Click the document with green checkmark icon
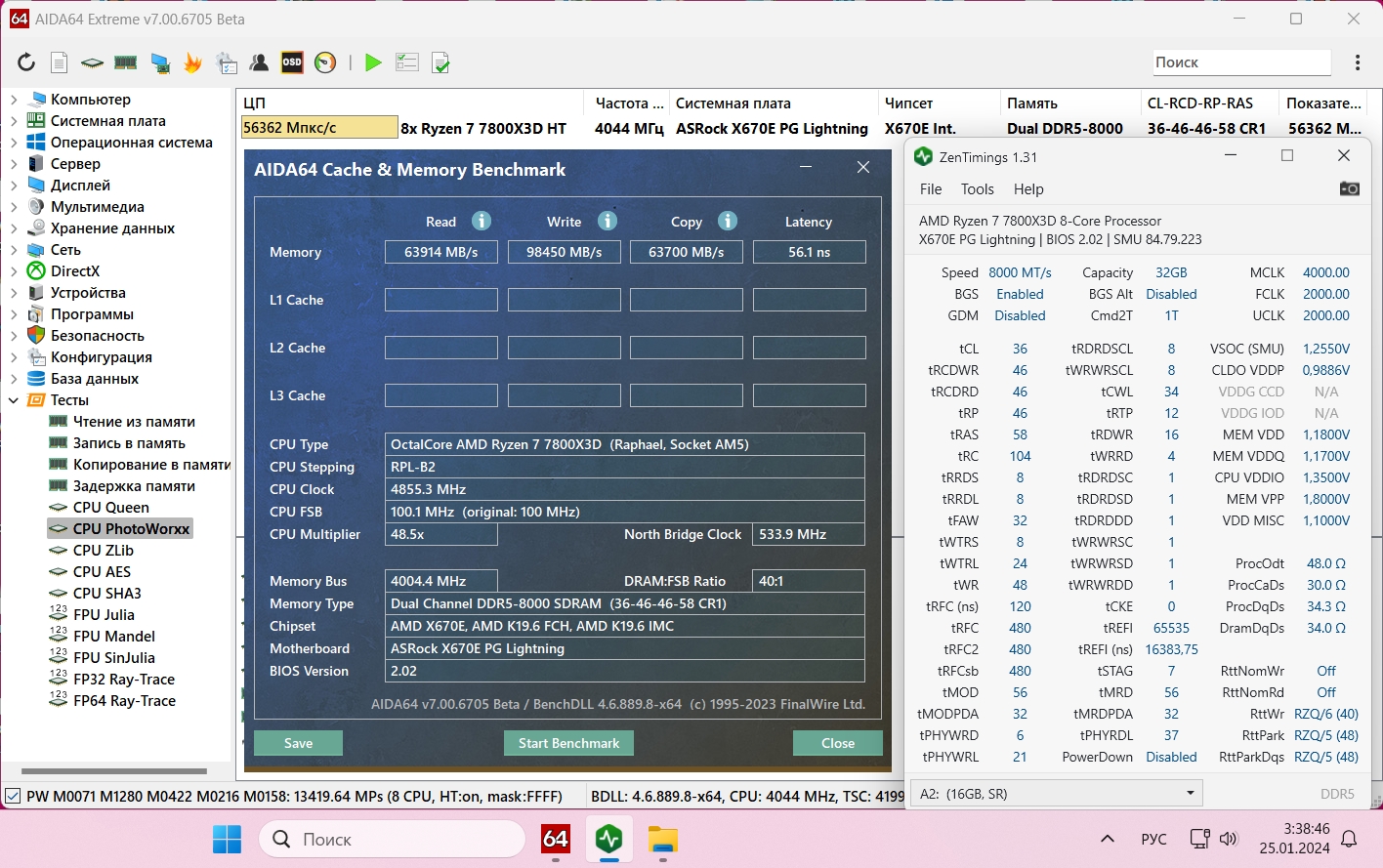Viewport: 1383px width, 868px height. [440, 62]
